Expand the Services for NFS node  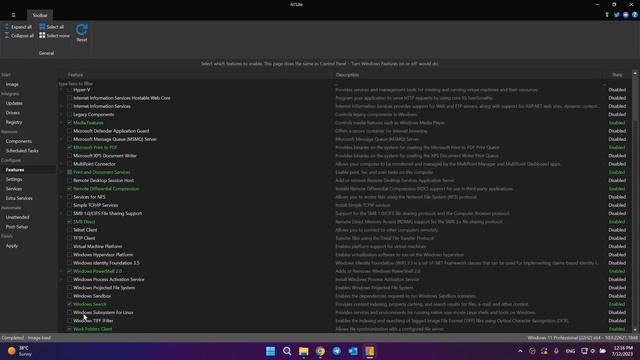[x=62, y=197]
